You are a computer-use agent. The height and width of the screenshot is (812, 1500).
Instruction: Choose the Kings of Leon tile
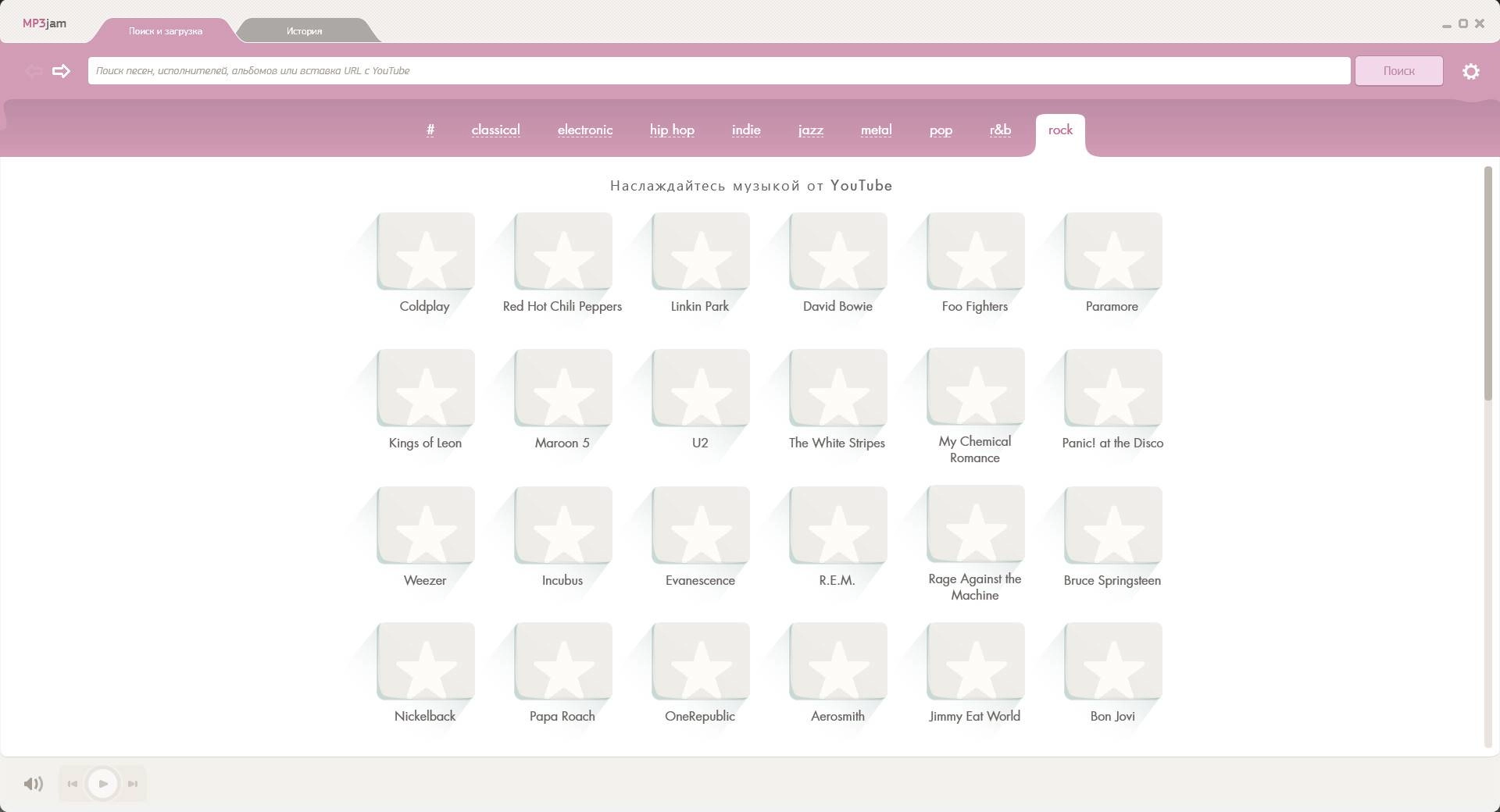(426, 388)
